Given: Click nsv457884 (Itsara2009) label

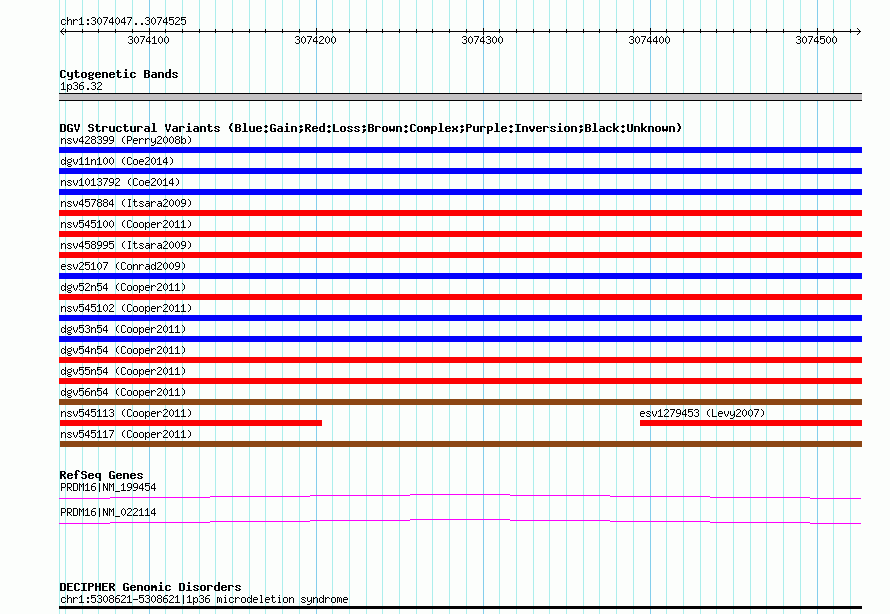Looking at the screenshot, I should tap(126, 203).
